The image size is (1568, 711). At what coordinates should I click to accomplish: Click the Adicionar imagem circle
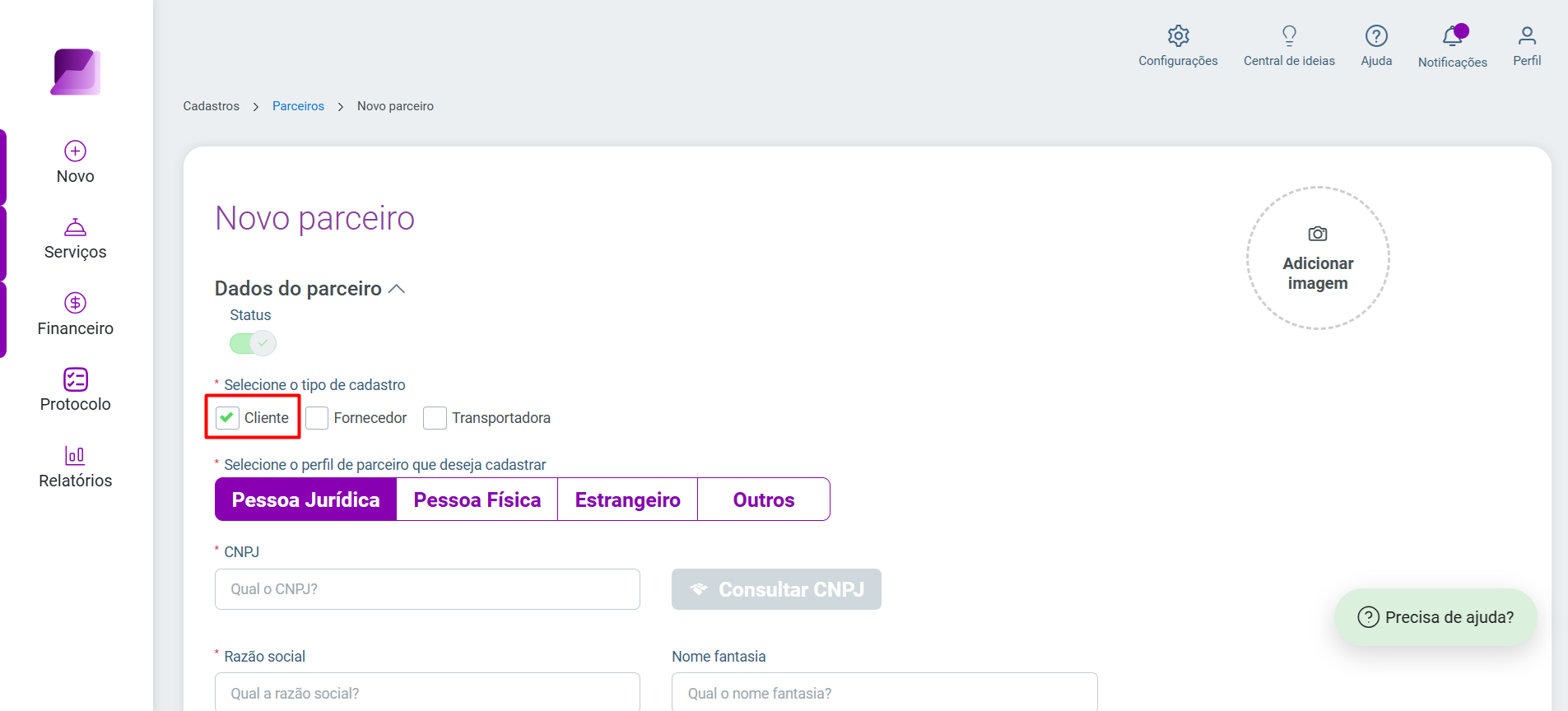pos(1318,258)
